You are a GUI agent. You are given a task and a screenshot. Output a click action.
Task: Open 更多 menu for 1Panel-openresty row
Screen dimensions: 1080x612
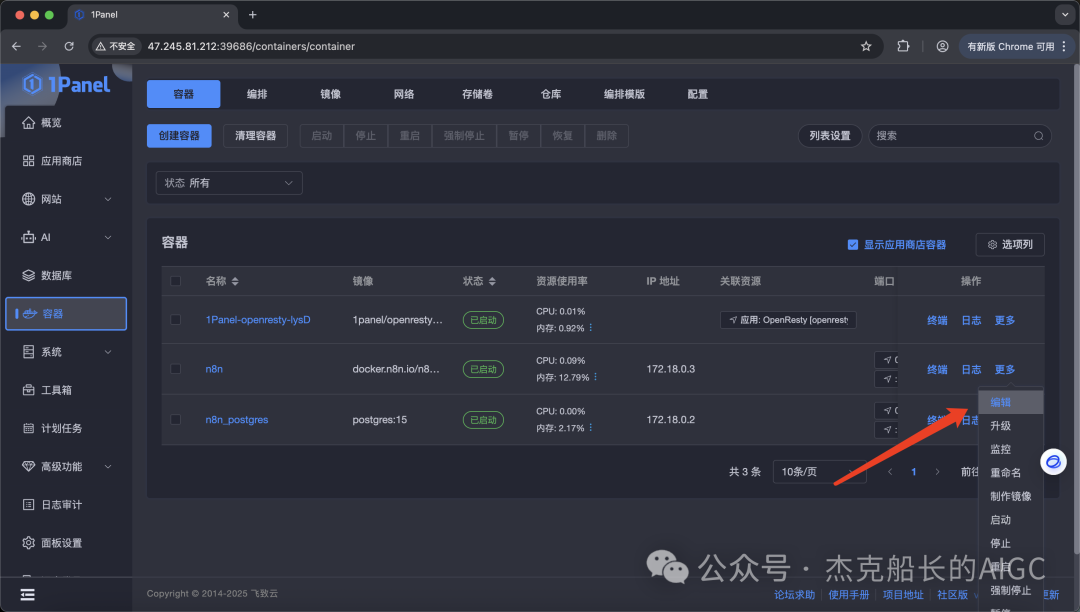pyautogui.click(x=1004, y=320)
